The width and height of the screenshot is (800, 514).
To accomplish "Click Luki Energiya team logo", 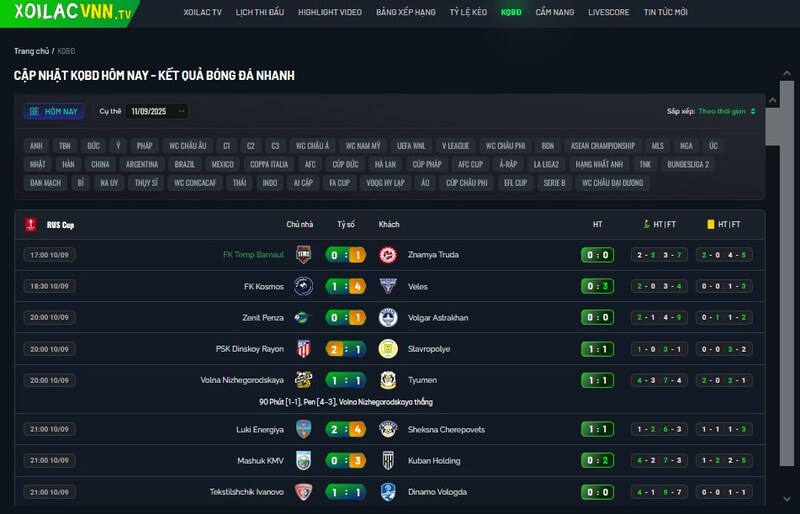I will [x=304, y=429].
